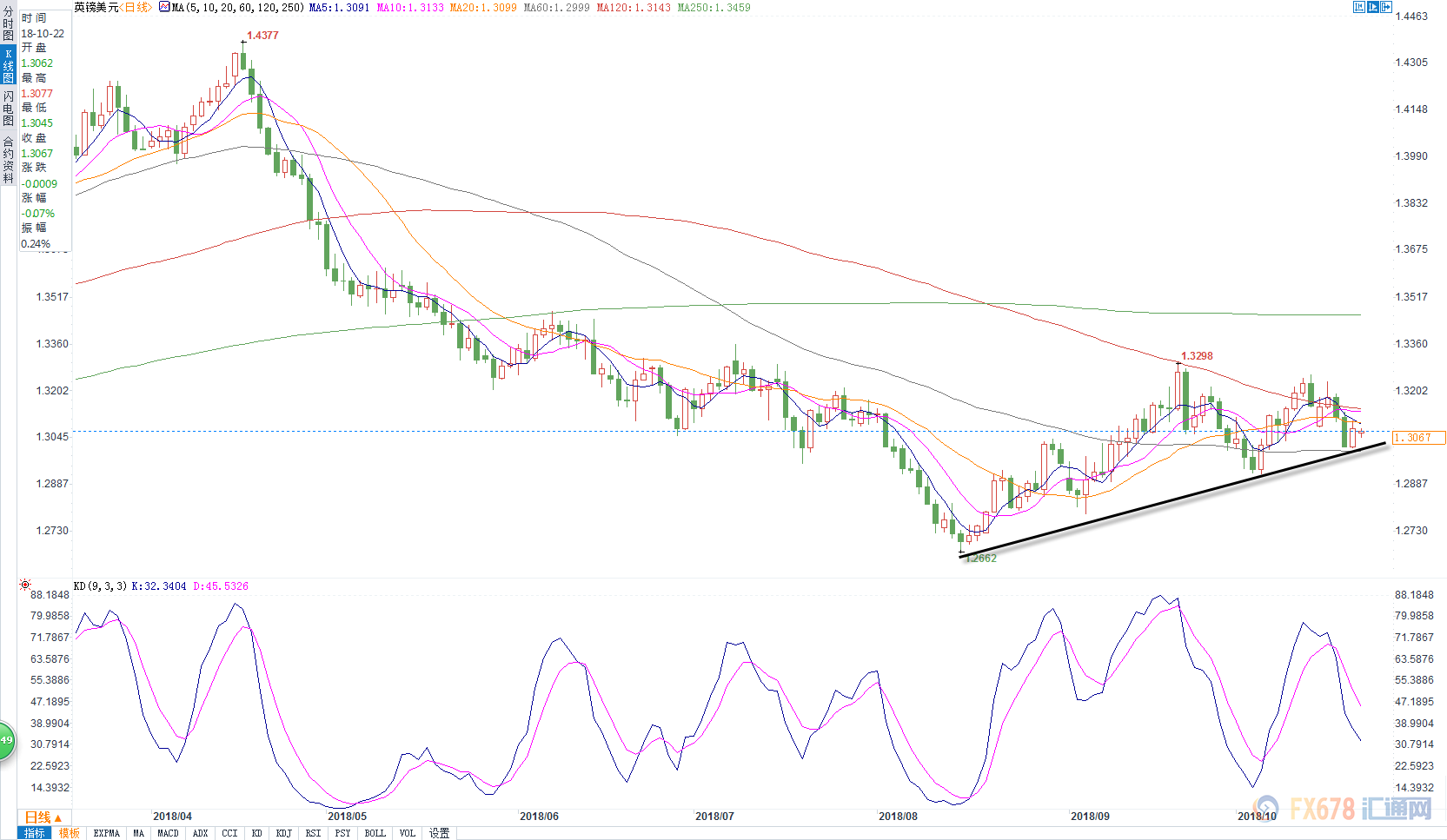Click the 1.4377 peak price marker
This screenshot has height=840, width=1447.
[x=262, y=36]
